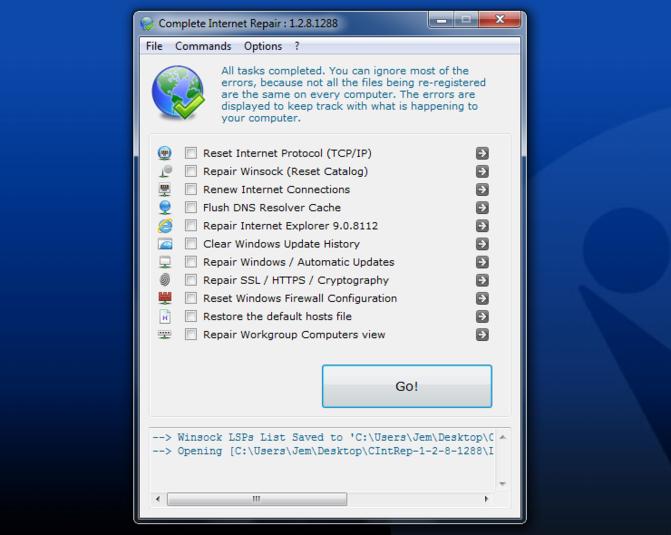Image resolution: width=671 pixels, height=535 pixels.
Task: Check Repair Workgroup Computers view
Action: click(x=191, y=334)
